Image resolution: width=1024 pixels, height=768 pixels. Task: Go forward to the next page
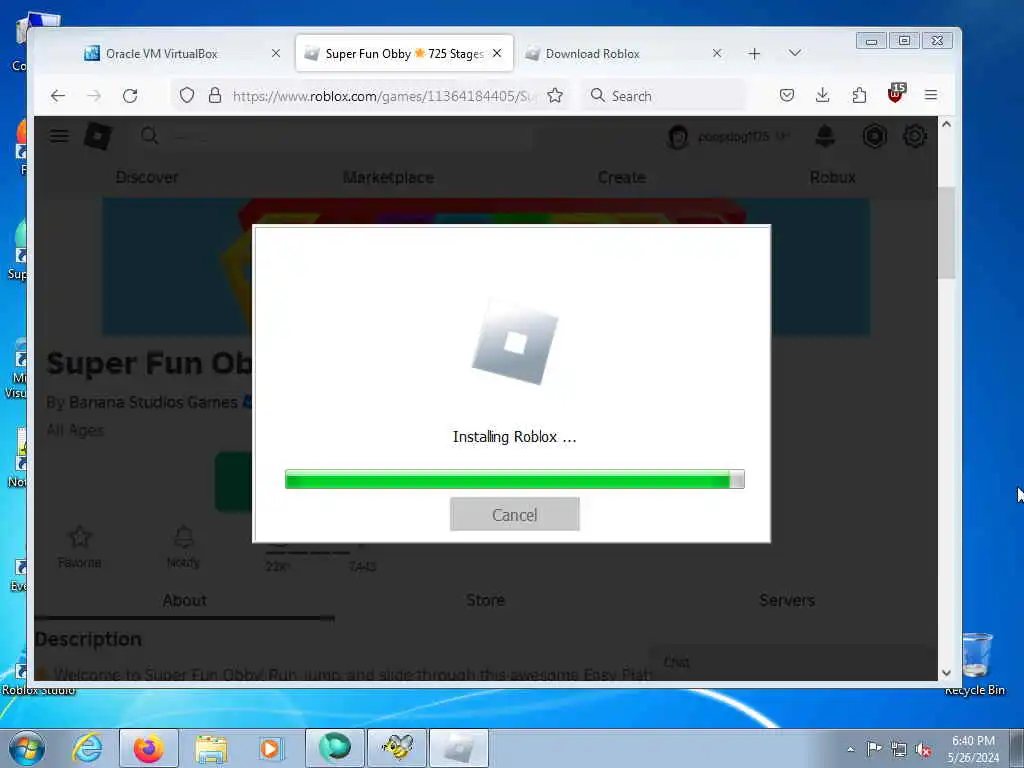coord(94,96)
